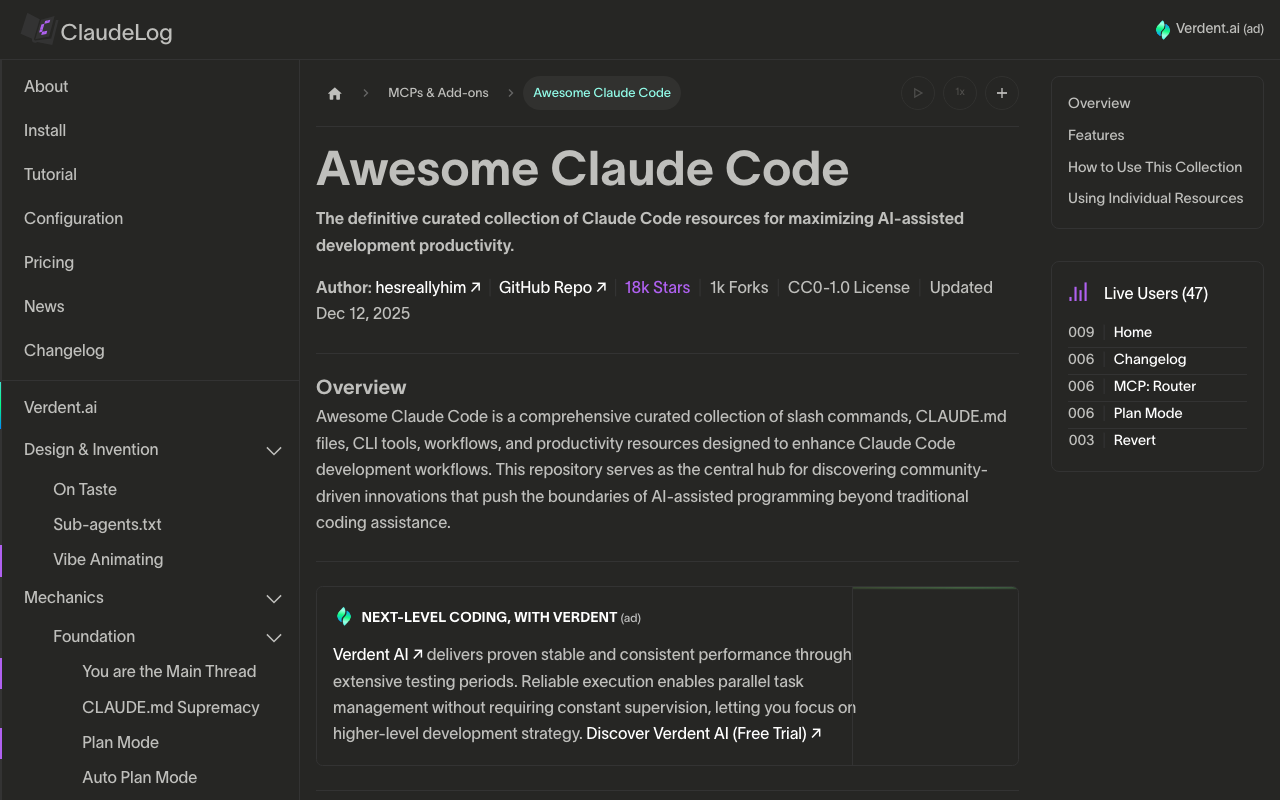Change the 1x playback speed
The height and width of the screenshot is (800, 1280).
960,93
